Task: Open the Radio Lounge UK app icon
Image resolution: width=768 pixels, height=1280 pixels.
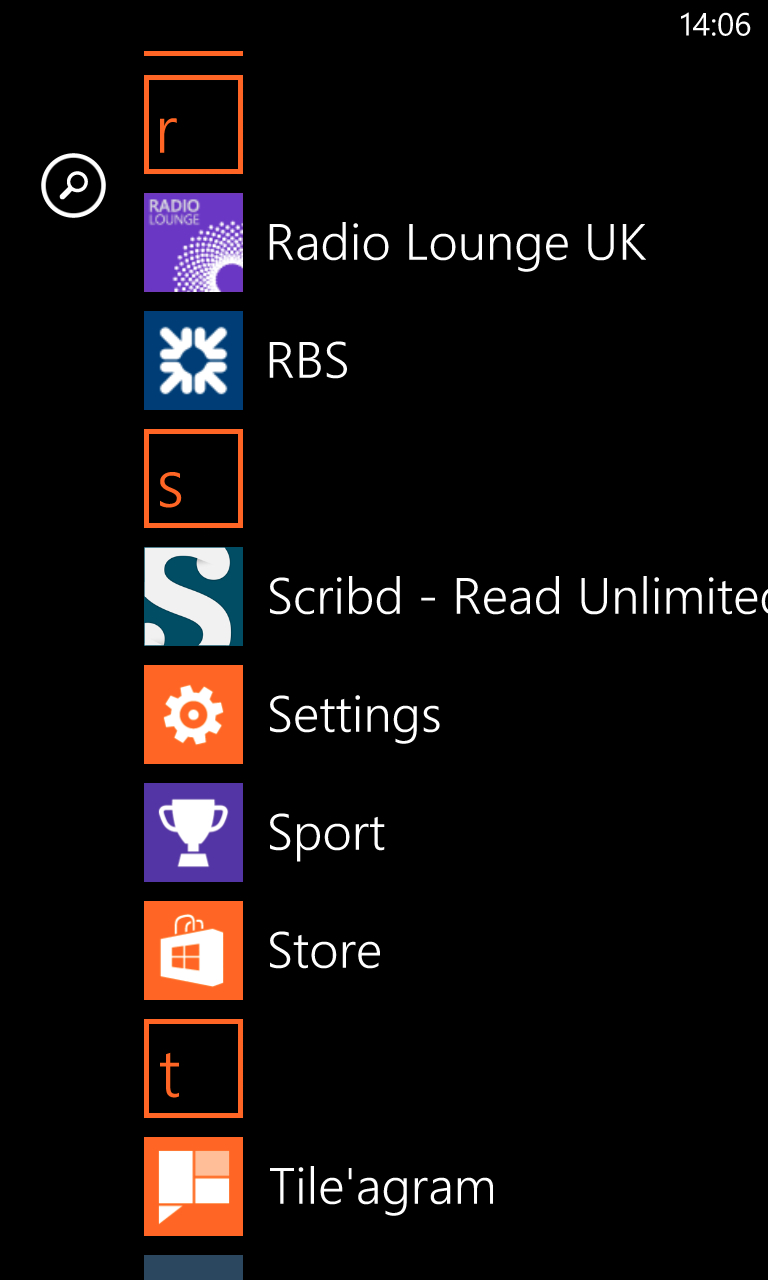Action: point(193,242)
